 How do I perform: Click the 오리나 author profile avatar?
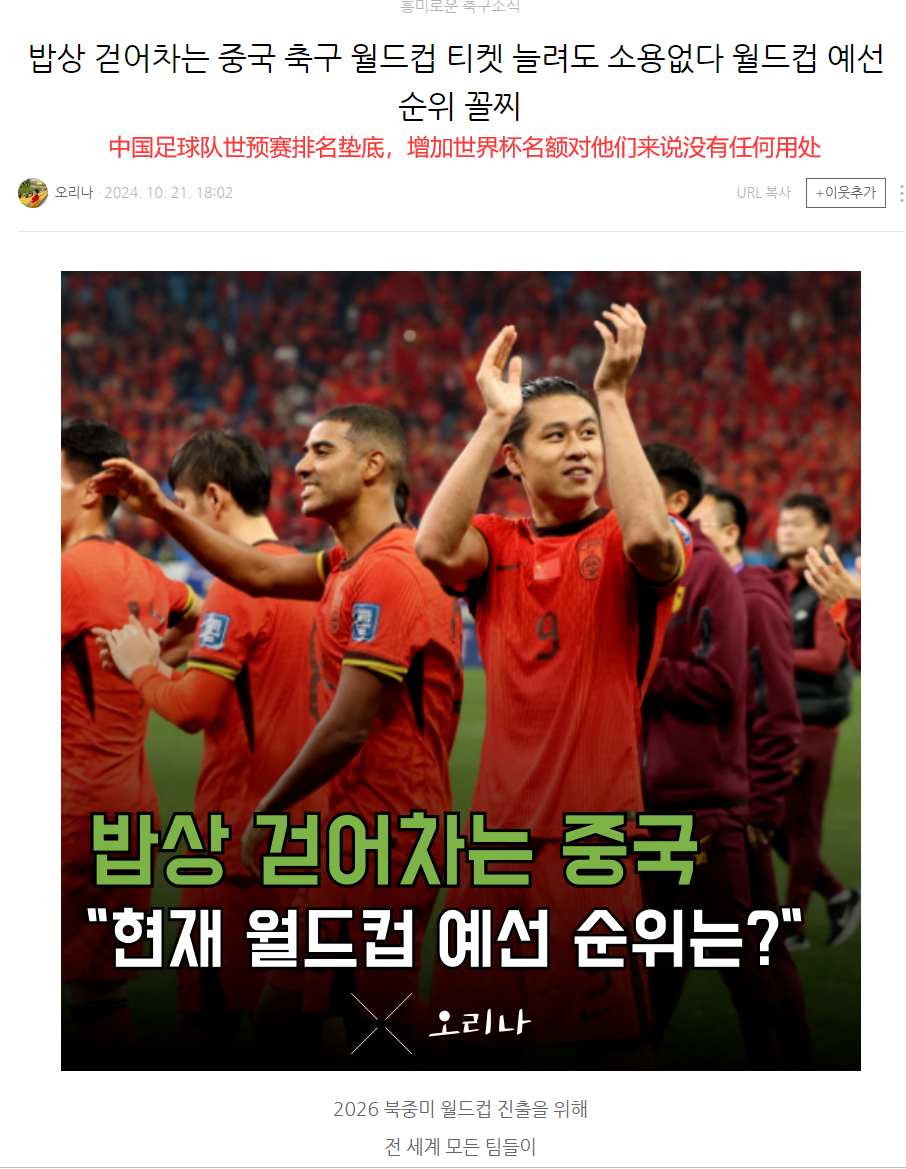click(x=33, y=193)
